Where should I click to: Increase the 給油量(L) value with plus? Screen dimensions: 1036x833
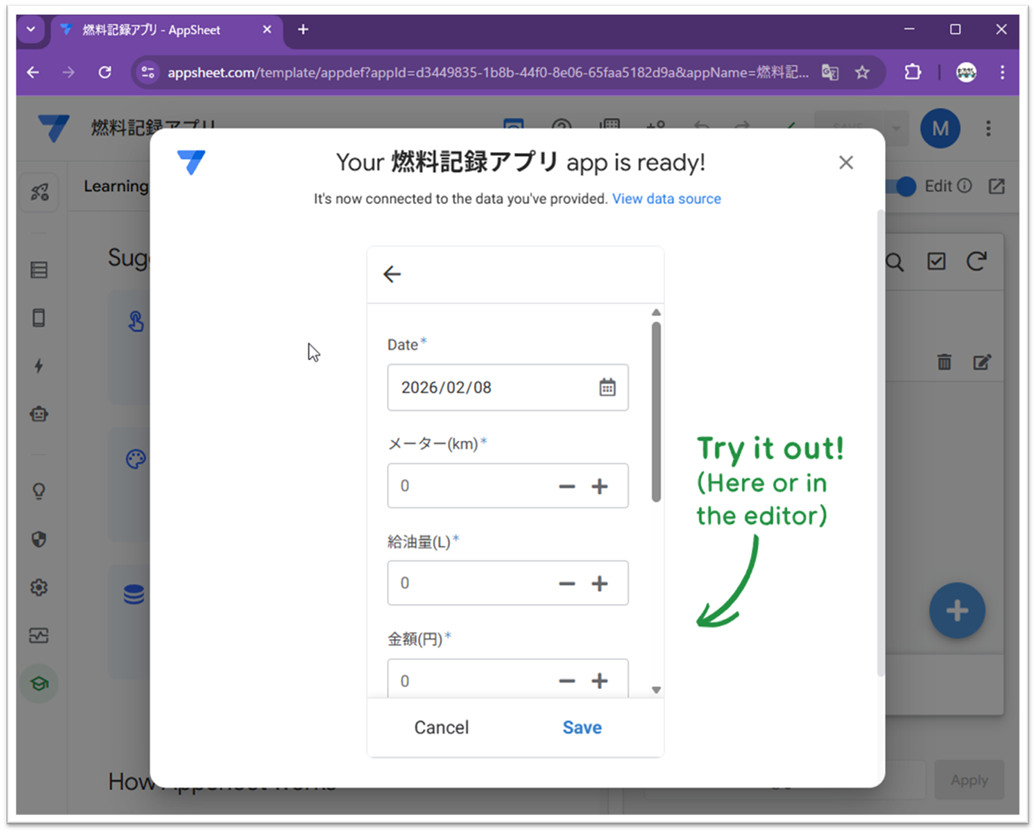[x=599, y=583]
